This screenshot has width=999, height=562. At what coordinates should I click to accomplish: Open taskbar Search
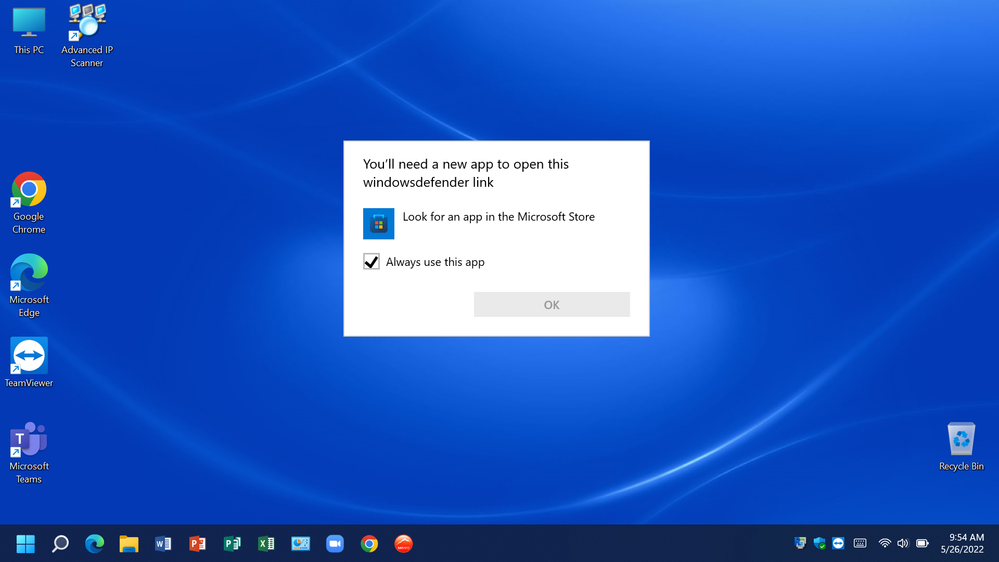(60, 544)
